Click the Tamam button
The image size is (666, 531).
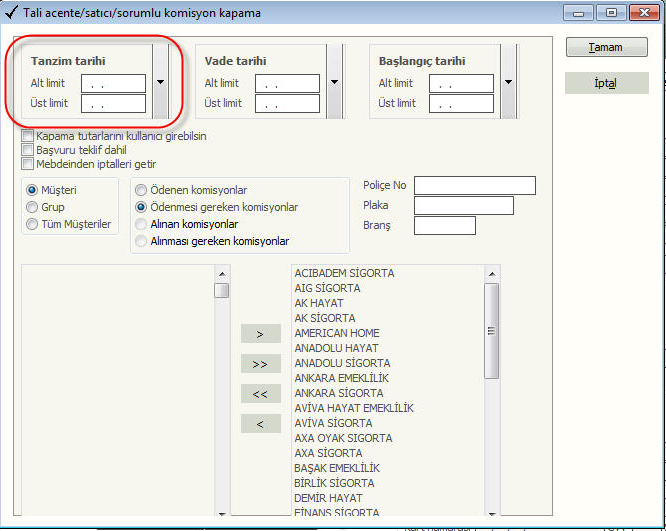606,48
